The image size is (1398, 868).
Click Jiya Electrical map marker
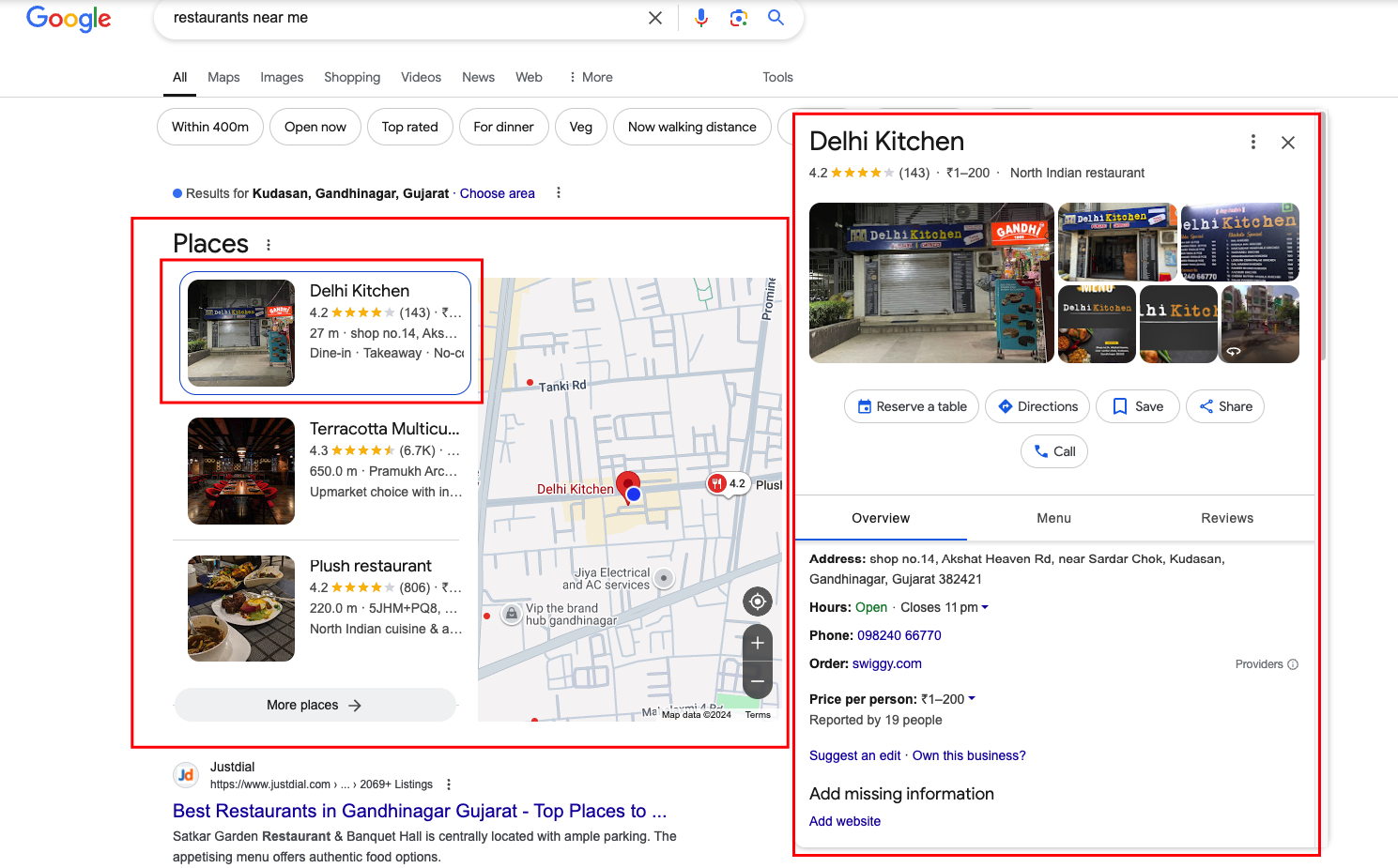tap(664, 578)
